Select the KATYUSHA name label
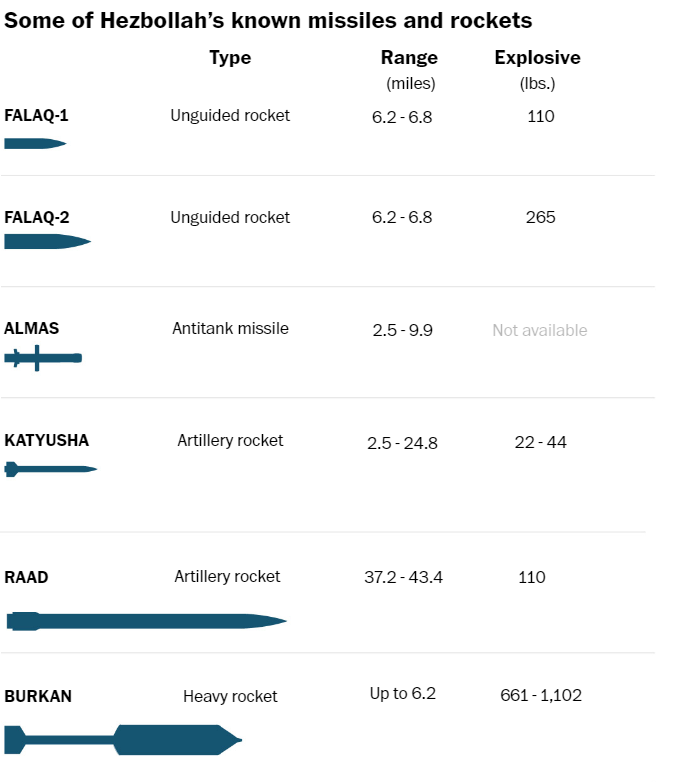The width and height of the screenshot is (687, 782). pyautogui.click(x=46, y=440)
